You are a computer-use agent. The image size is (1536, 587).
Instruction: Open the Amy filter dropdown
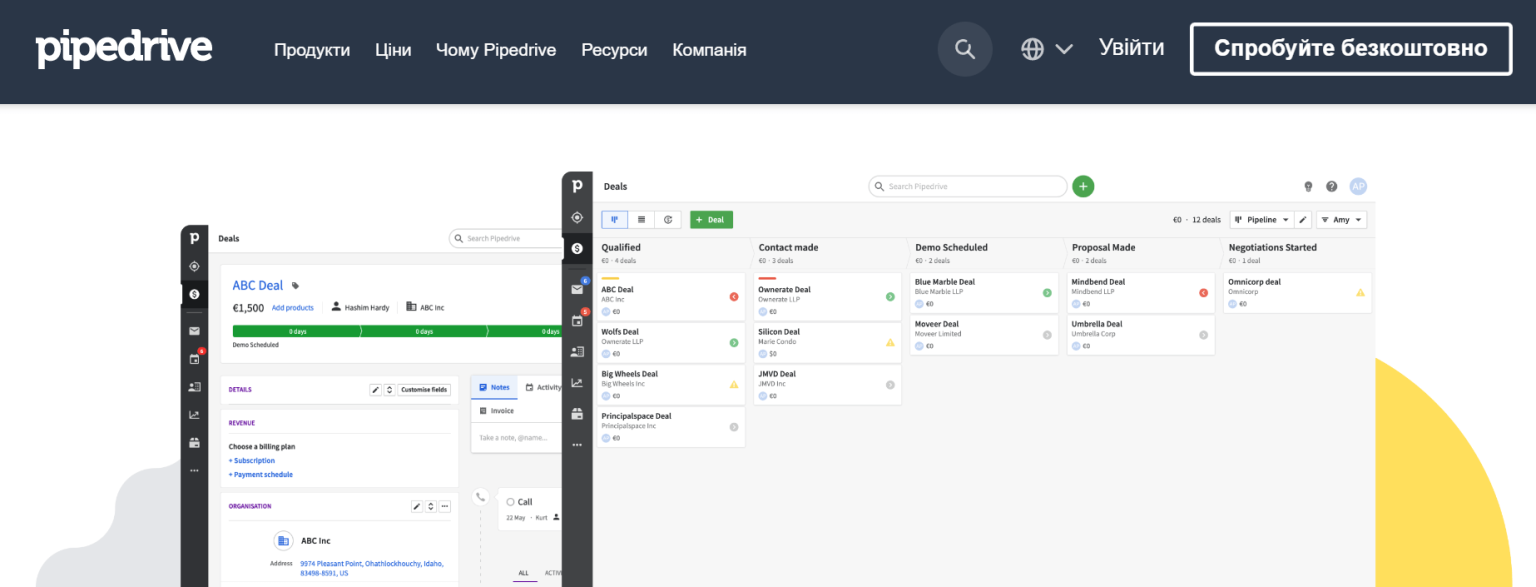(1341, 219)
